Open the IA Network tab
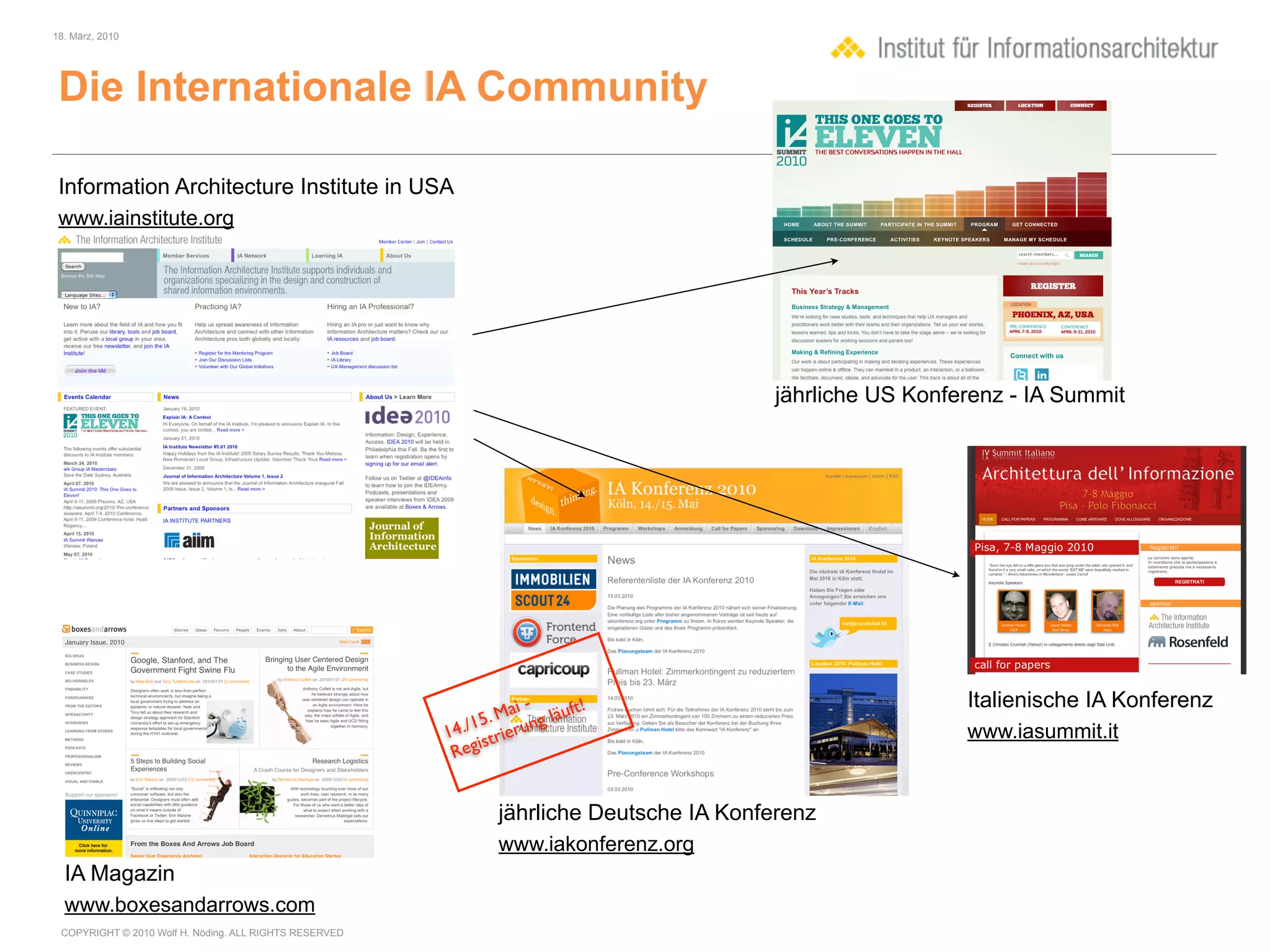 [x=252, y=255]
